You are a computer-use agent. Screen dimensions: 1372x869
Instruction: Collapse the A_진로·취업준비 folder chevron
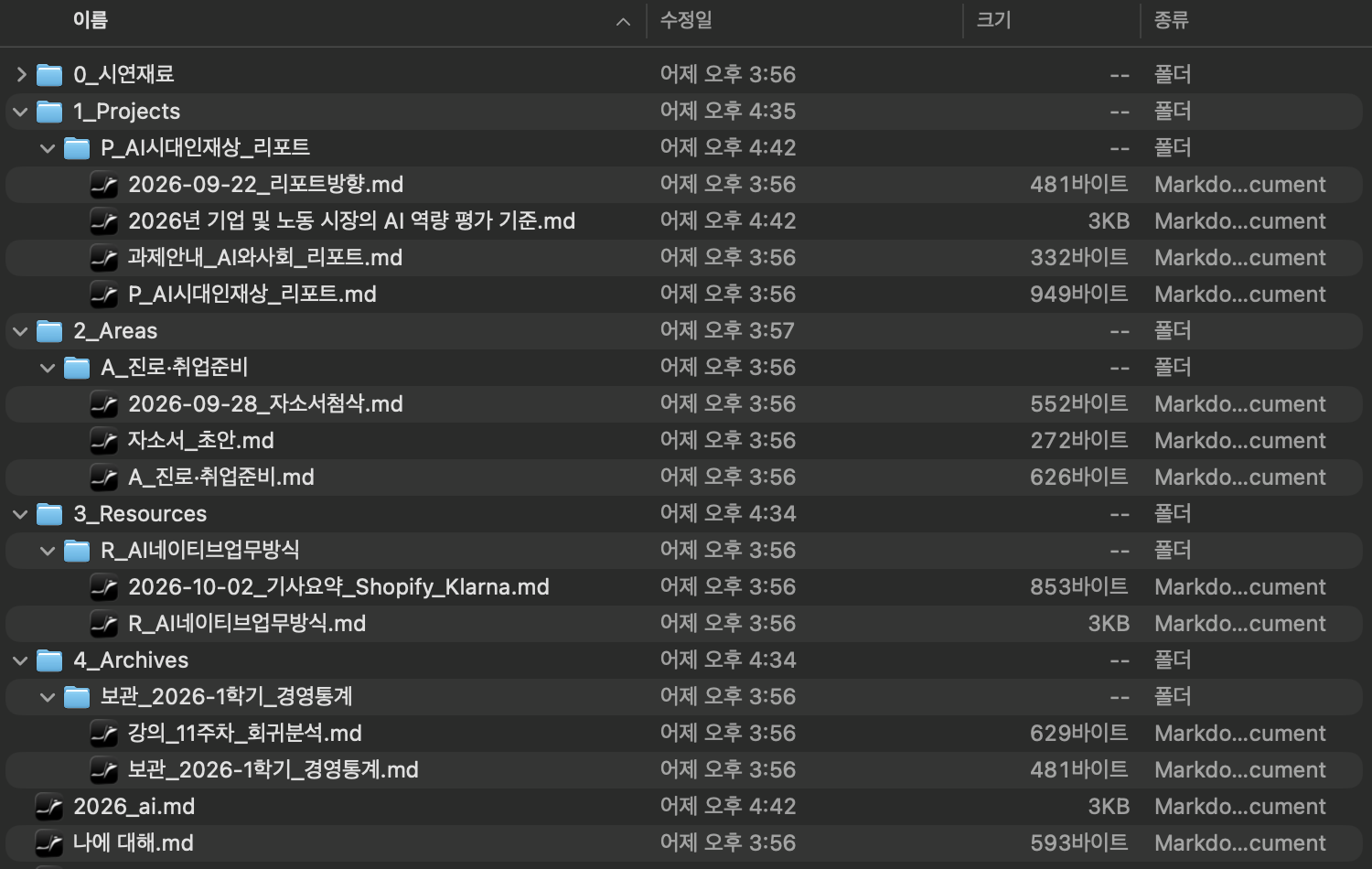[x=48, y=368]
